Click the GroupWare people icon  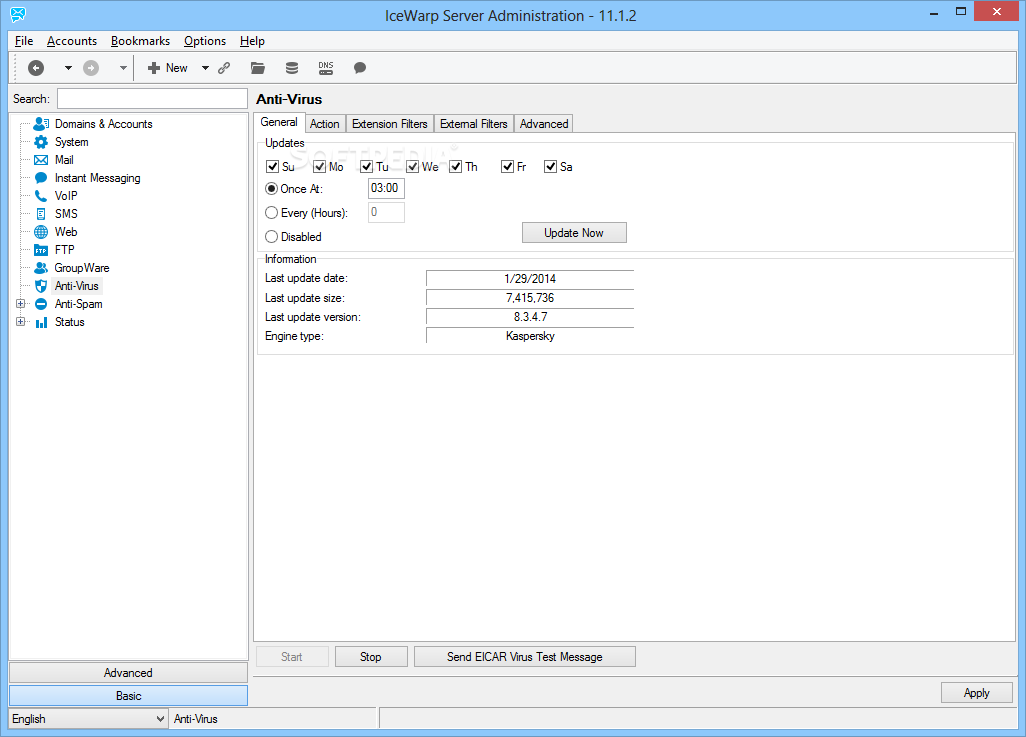point(41,268)
